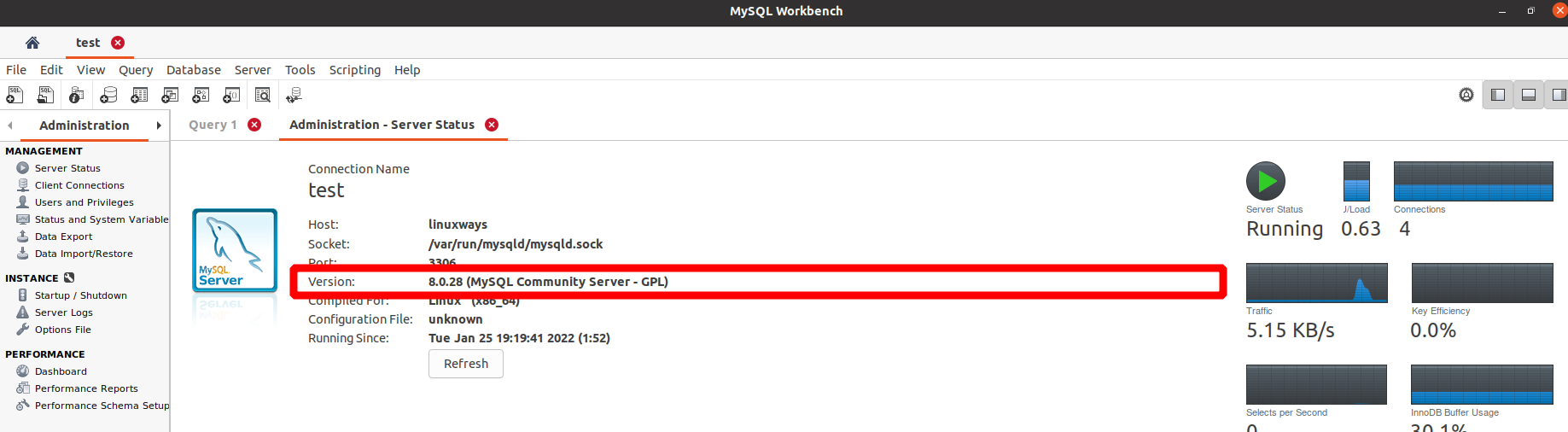The width and height of the screenshot is (1568, 432).
Task: Close the test connection tab
Action: 118,43
